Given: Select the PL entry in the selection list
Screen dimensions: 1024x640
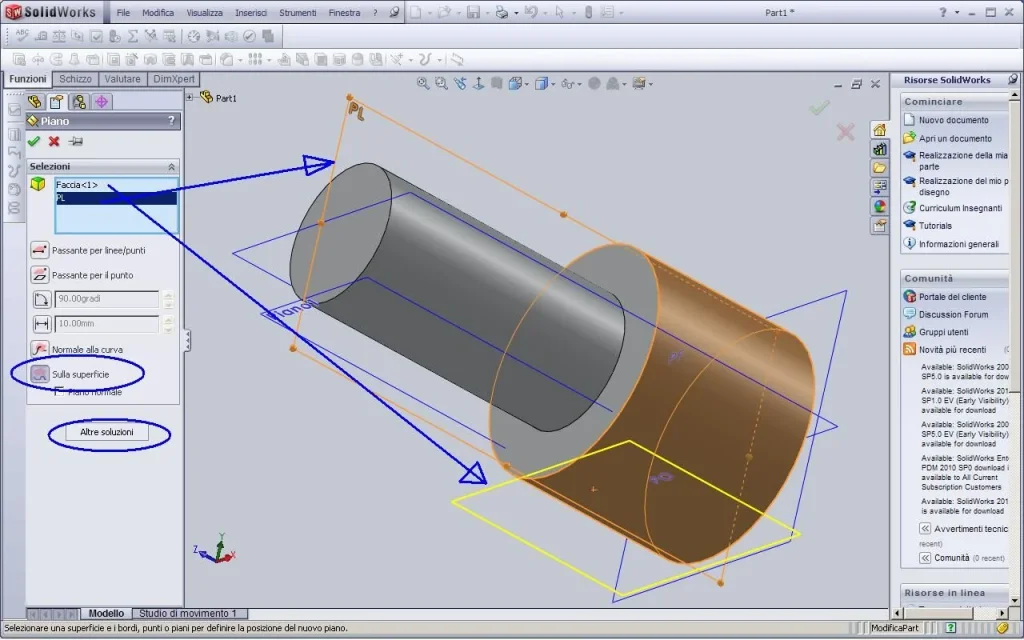Looking at the screenshot, I should [116, 198].
